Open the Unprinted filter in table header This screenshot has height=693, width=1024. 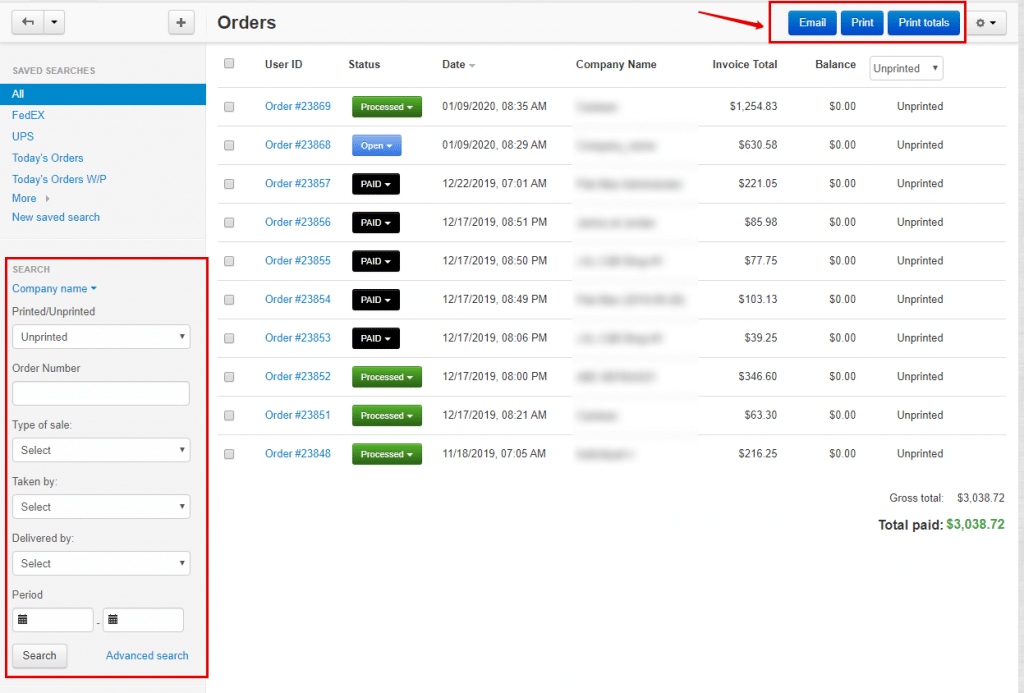pos(906,68)
